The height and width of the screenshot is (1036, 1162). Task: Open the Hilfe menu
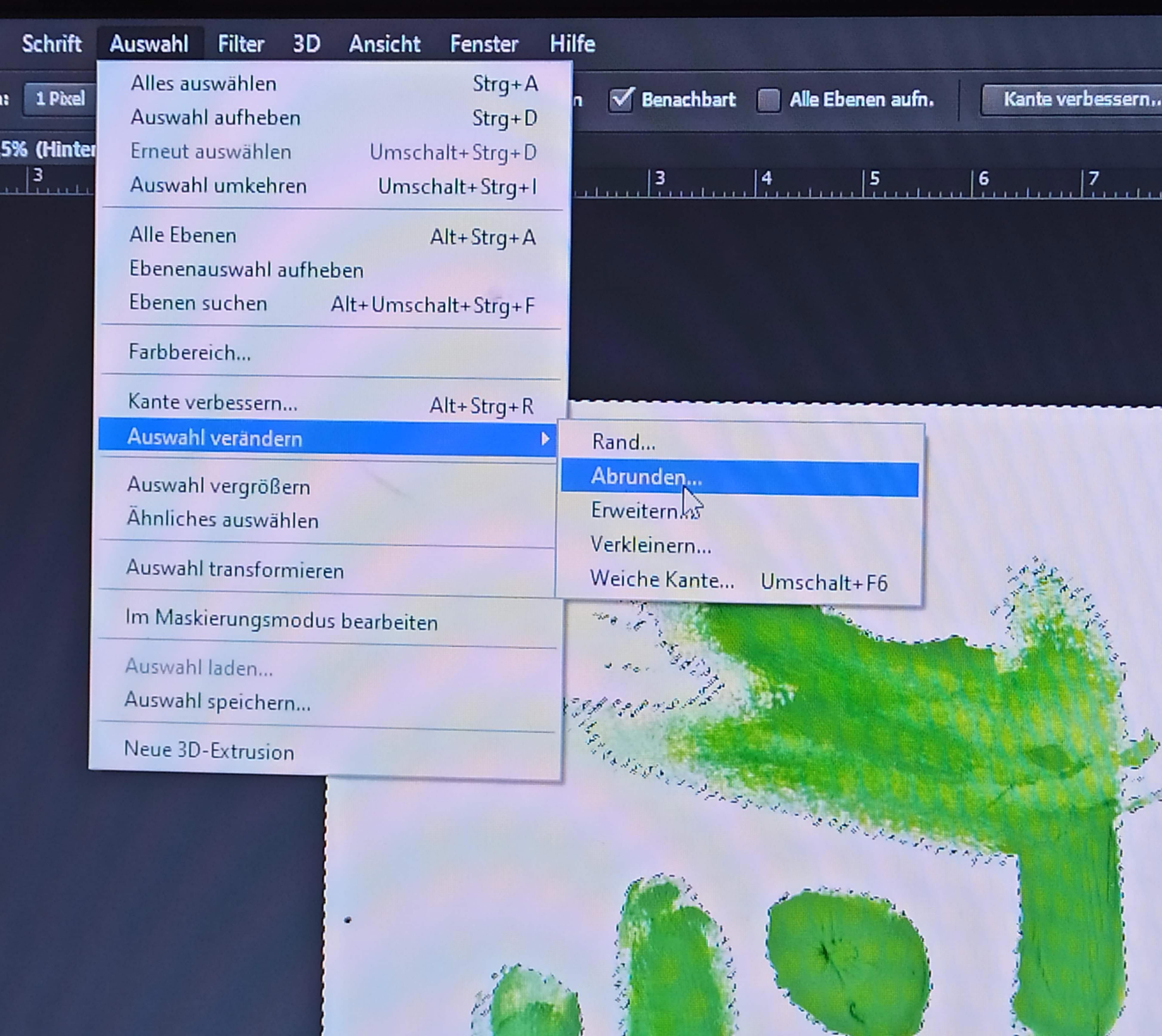point(572,44)
